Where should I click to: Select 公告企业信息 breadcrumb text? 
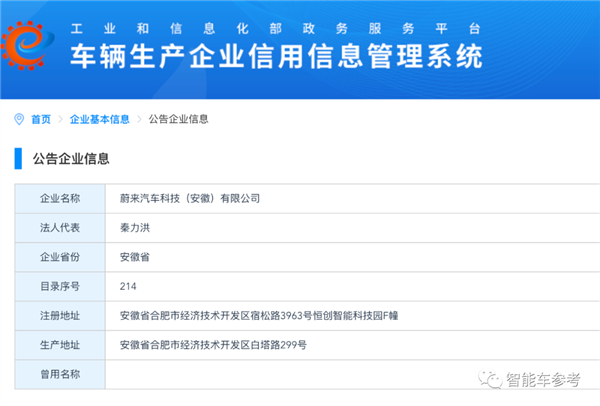pyautogui.click(x=178, y=119)
